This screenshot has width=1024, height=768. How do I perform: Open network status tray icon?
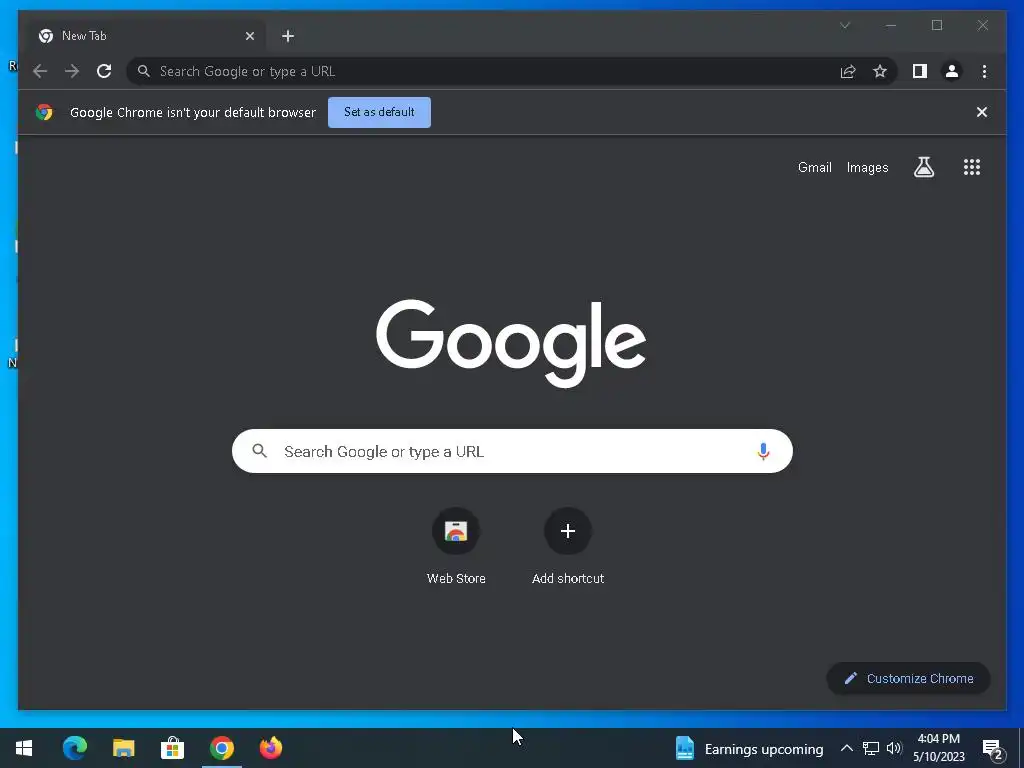point(871,748)
